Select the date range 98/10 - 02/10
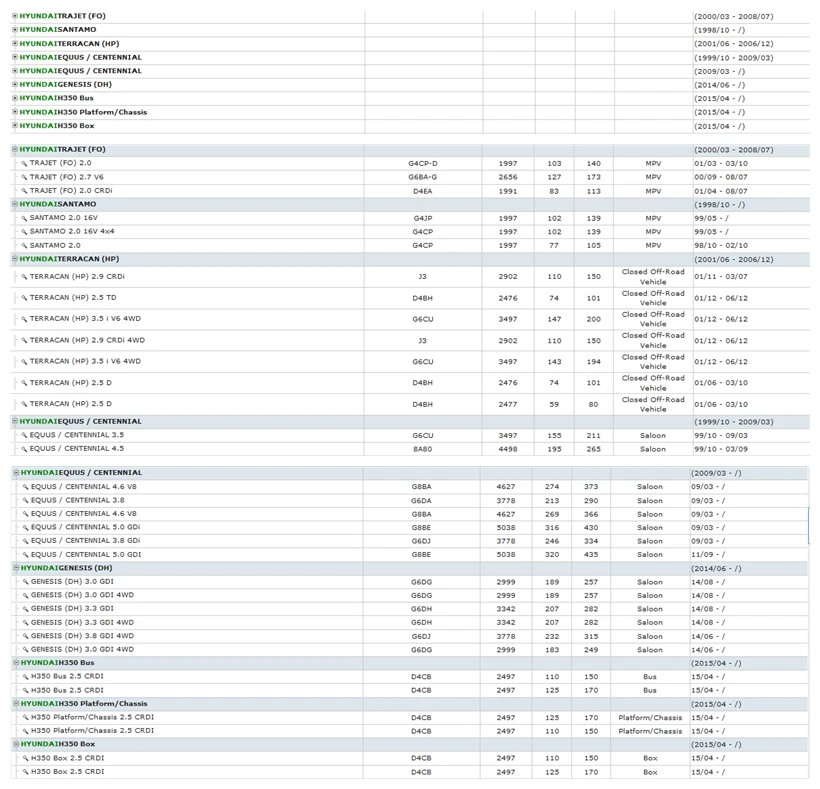This screenshot has height=789, width=820. click(x=721, y=246)
